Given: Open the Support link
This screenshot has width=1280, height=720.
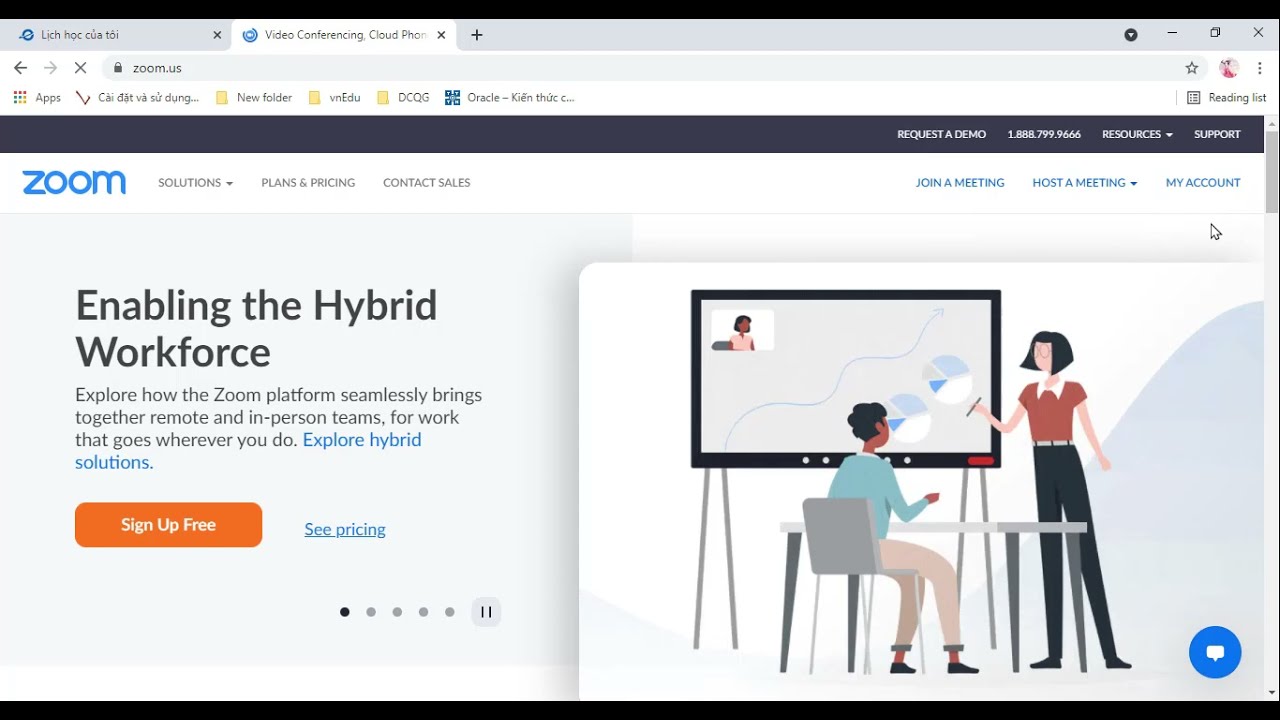Looking at the screenshot, I should click(x=1217, y=134).
